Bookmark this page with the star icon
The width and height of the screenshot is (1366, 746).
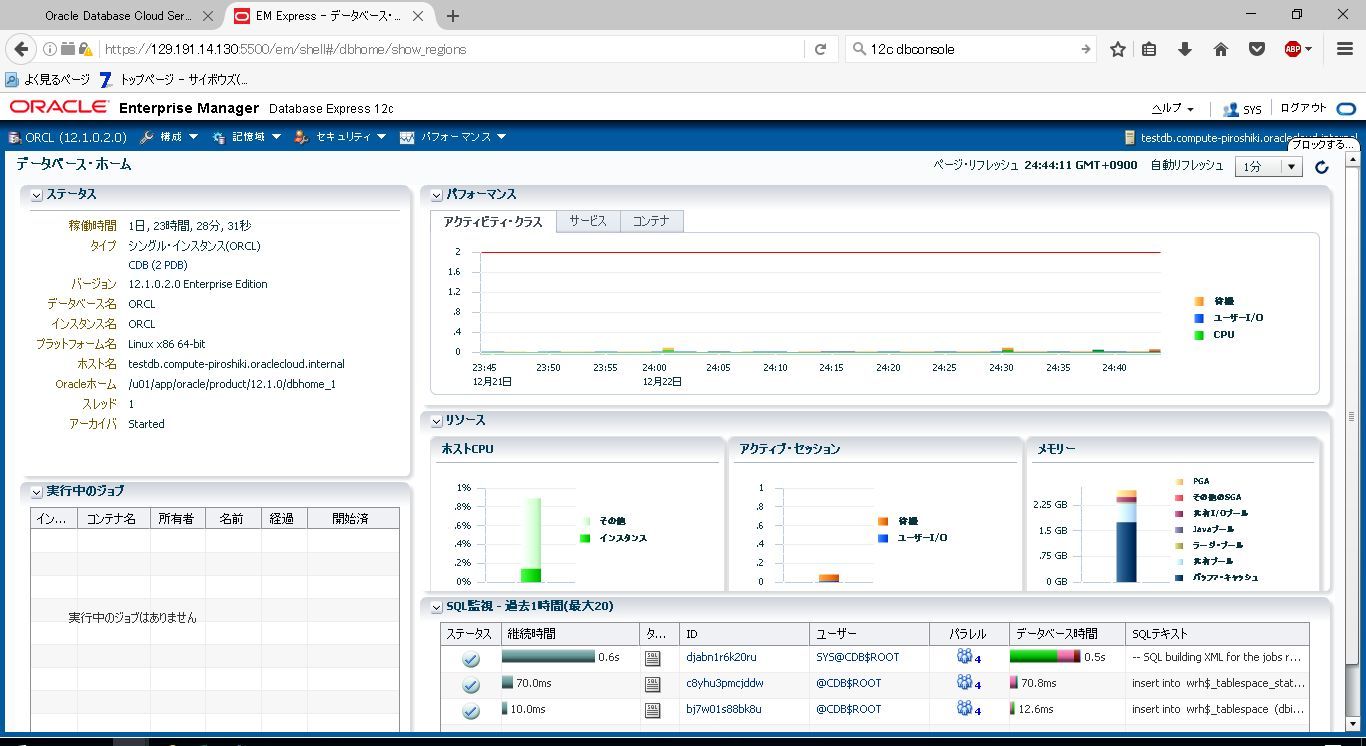tap(1118, 49)
